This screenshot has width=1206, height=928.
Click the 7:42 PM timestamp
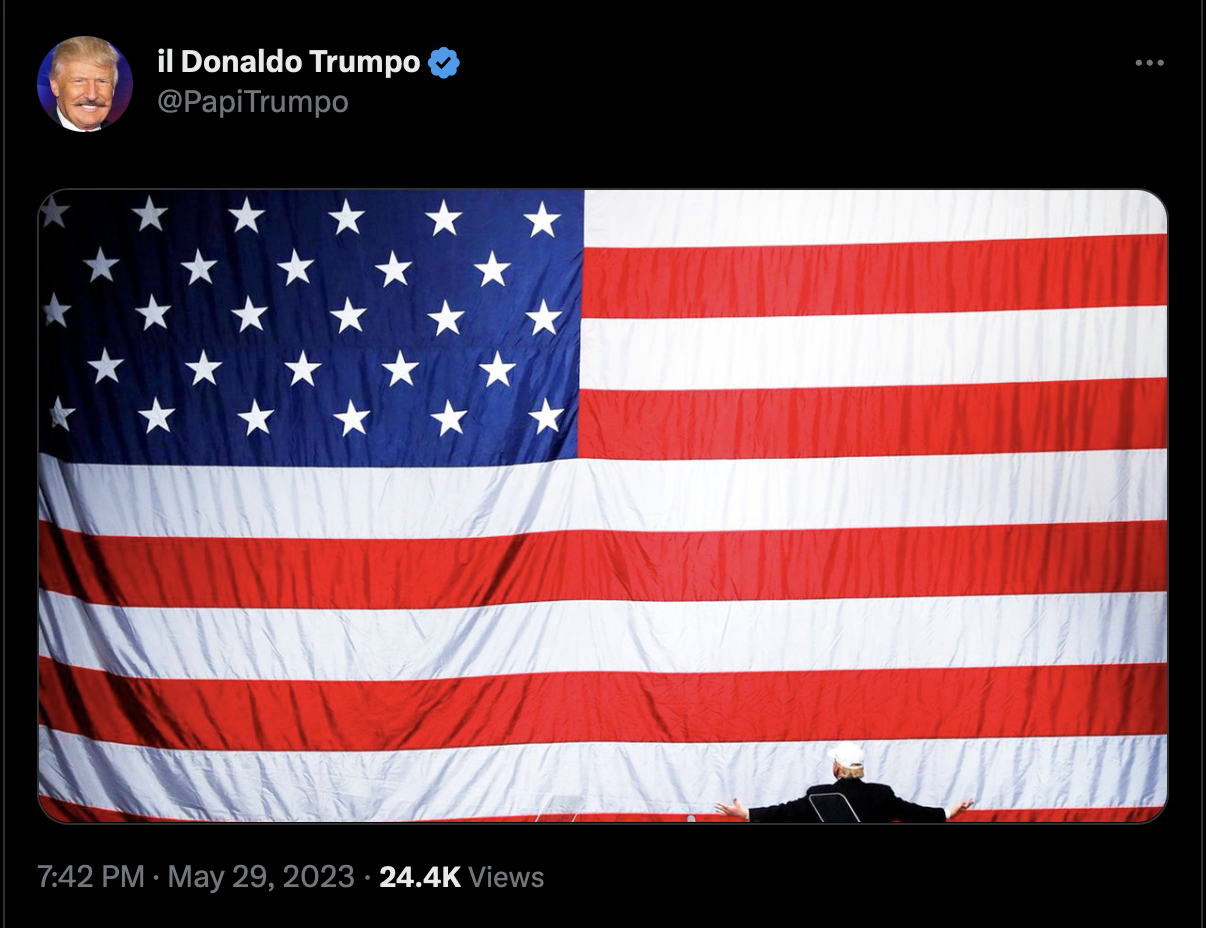[x=91, y=877]
